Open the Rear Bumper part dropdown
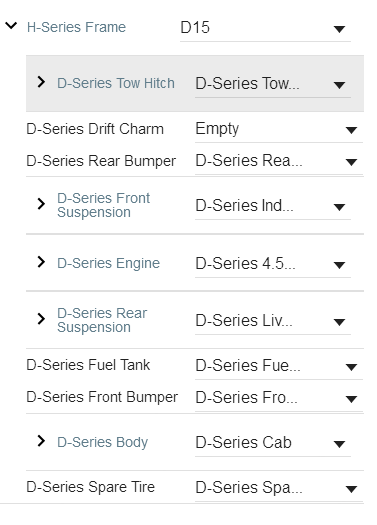The width and height of the screenshot is (377, 525). tap(279, 162)
